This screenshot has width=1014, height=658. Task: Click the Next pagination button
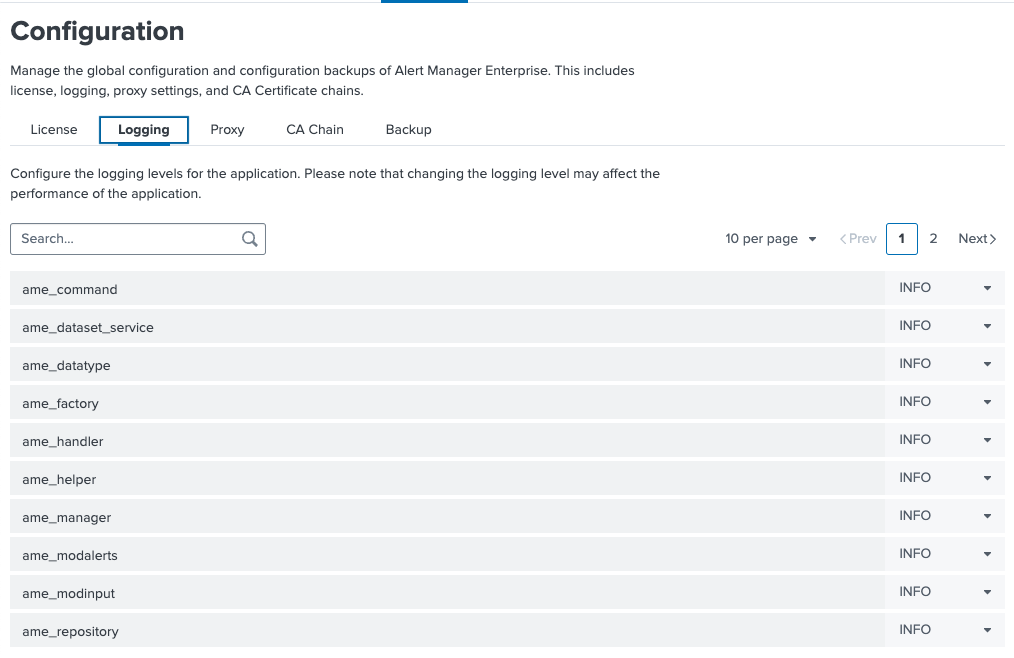point(976,239)
